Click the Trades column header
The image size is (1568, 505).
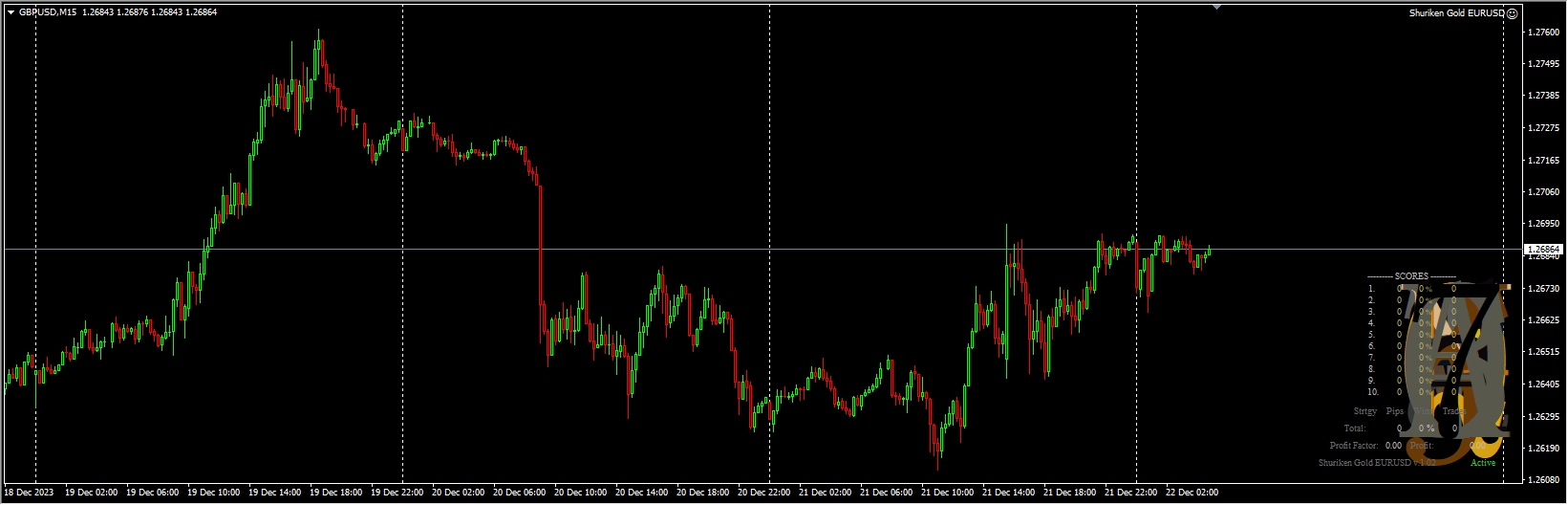[x=1454, y=411]
